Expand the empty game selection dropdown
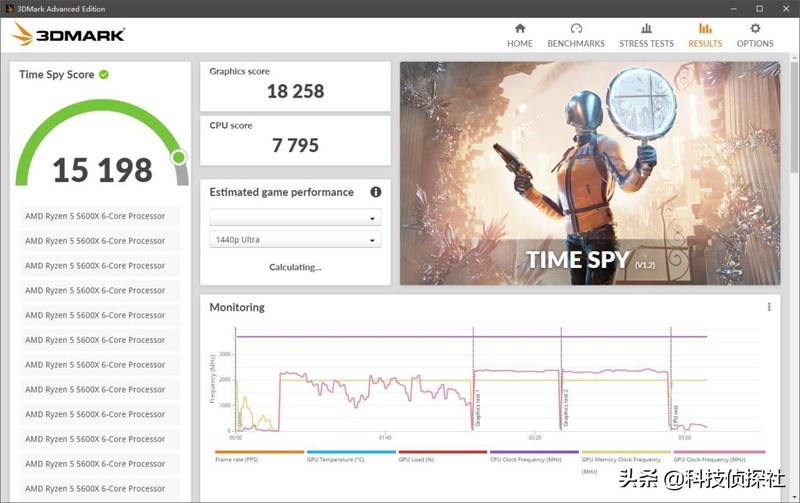800x503 pixels. pyautogui.click(x=295, y=218)
